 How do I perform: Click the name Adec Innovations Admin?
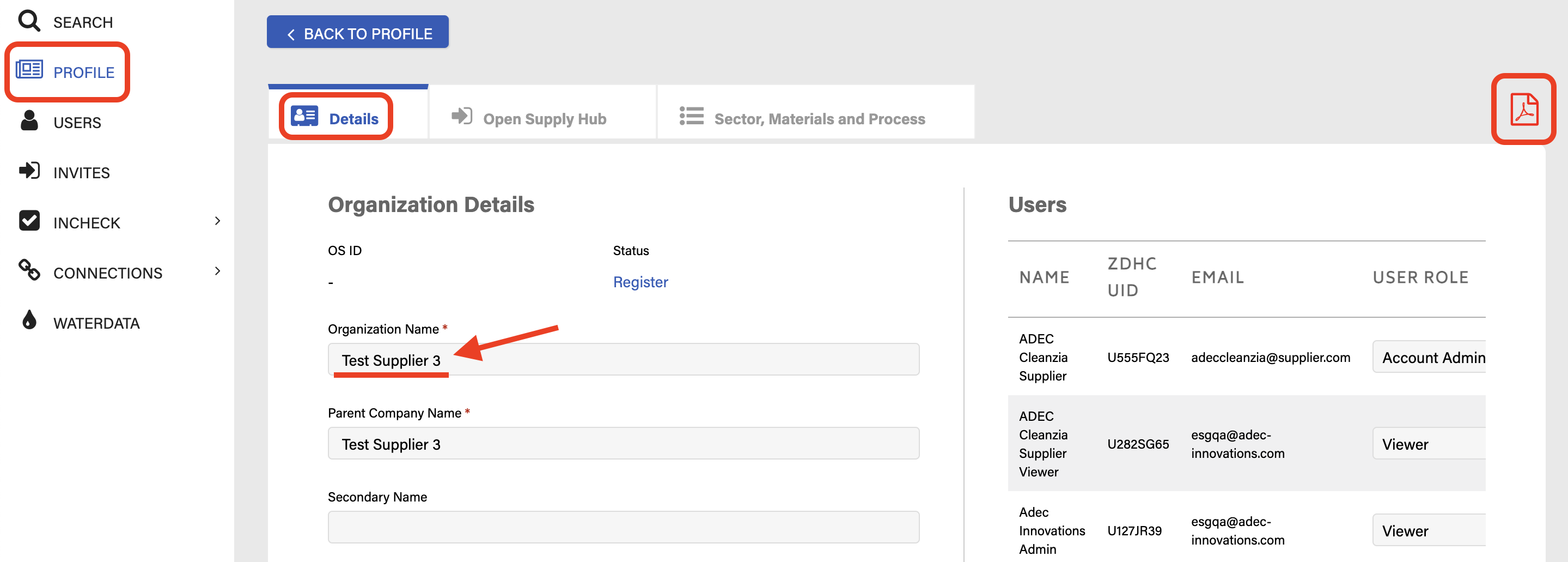point(1052,530)
